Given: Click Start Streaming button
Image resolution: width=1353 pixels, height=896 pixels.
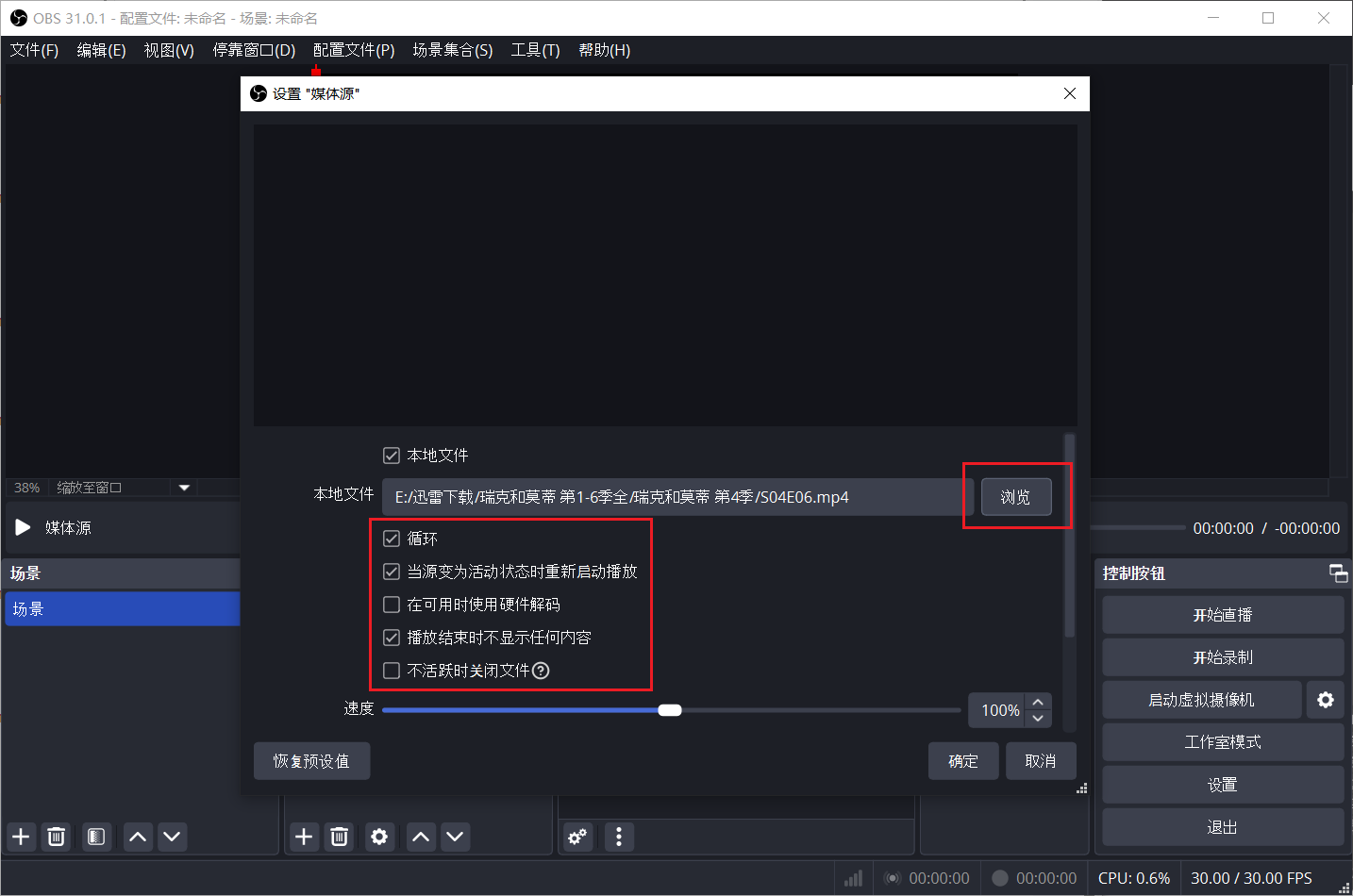Looking at the screenshot, I should [1223, 615].
